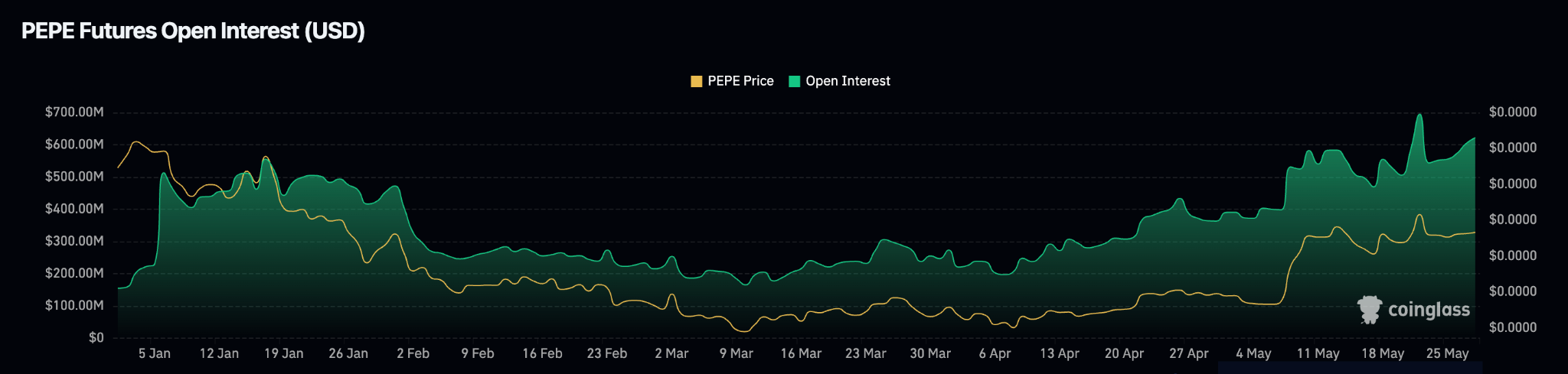
Task: Click the 2 Feb date label
Action: 413,353
